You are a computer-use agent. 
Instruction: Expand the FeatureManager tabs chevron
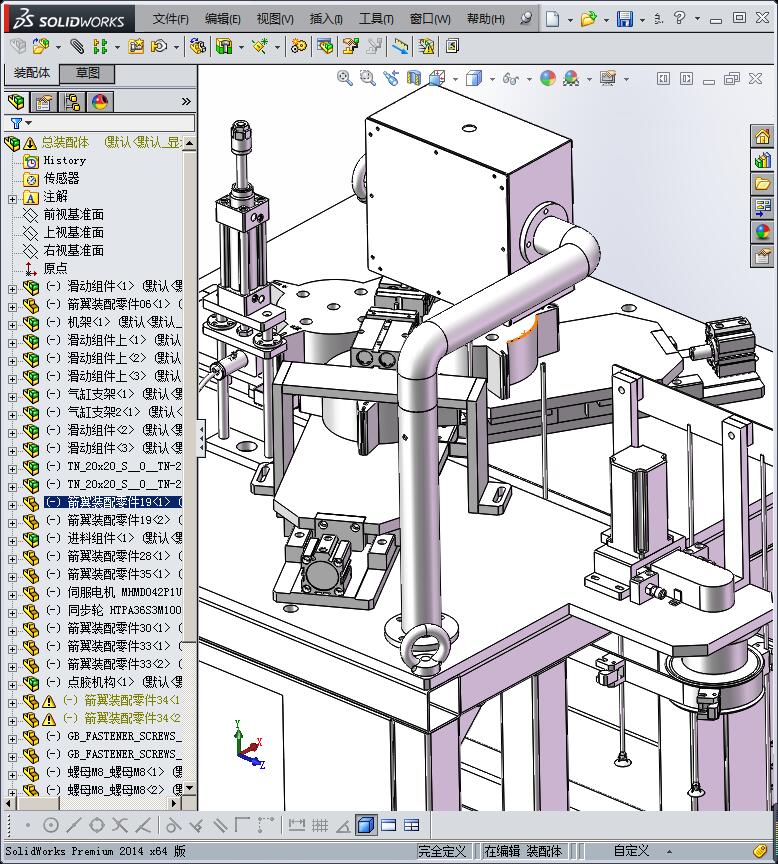point(186,101)
